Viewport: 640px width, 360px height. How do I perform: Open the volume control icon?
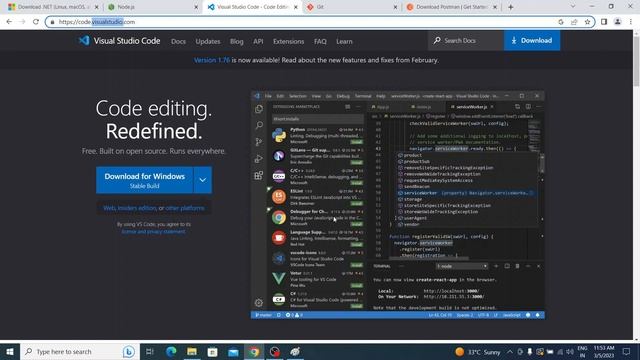pyautogui.click(x=570, y=352)
